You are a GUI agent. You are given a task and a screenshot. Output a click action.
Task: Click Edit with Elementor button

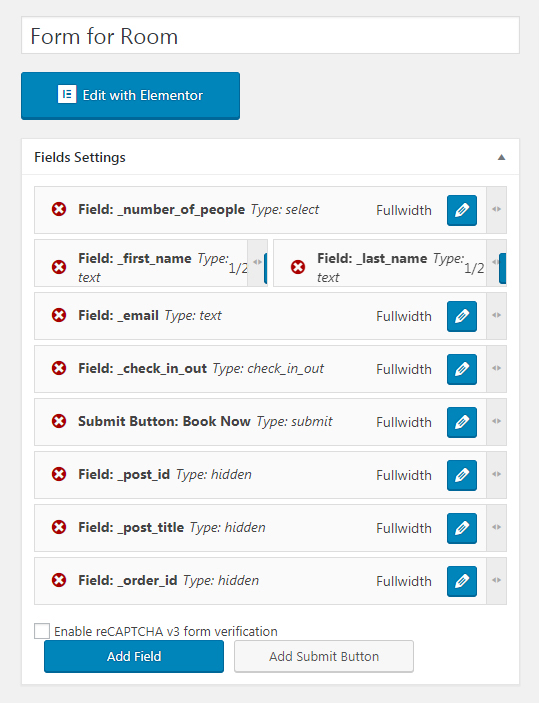coord(130,95)
